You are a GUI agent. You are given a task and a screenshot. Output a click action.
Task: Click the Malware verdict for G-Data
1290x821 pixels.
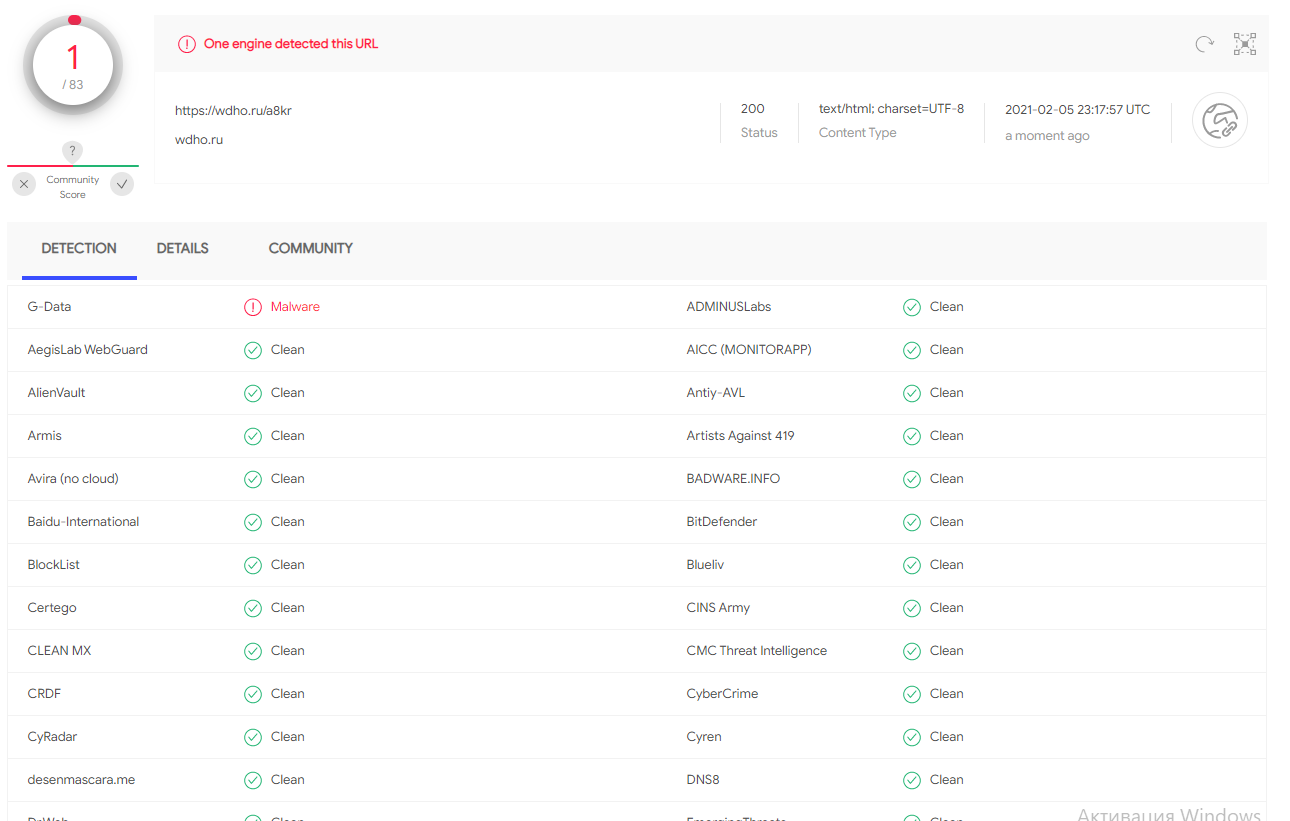pos(295,307)
